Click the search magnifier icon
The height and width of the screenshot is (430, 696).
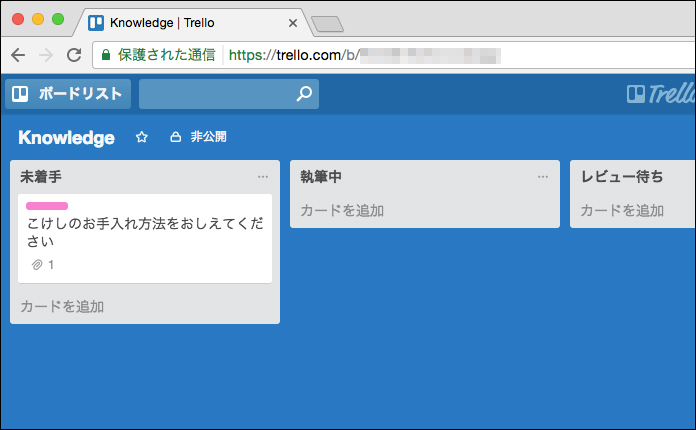pos(304,94)
